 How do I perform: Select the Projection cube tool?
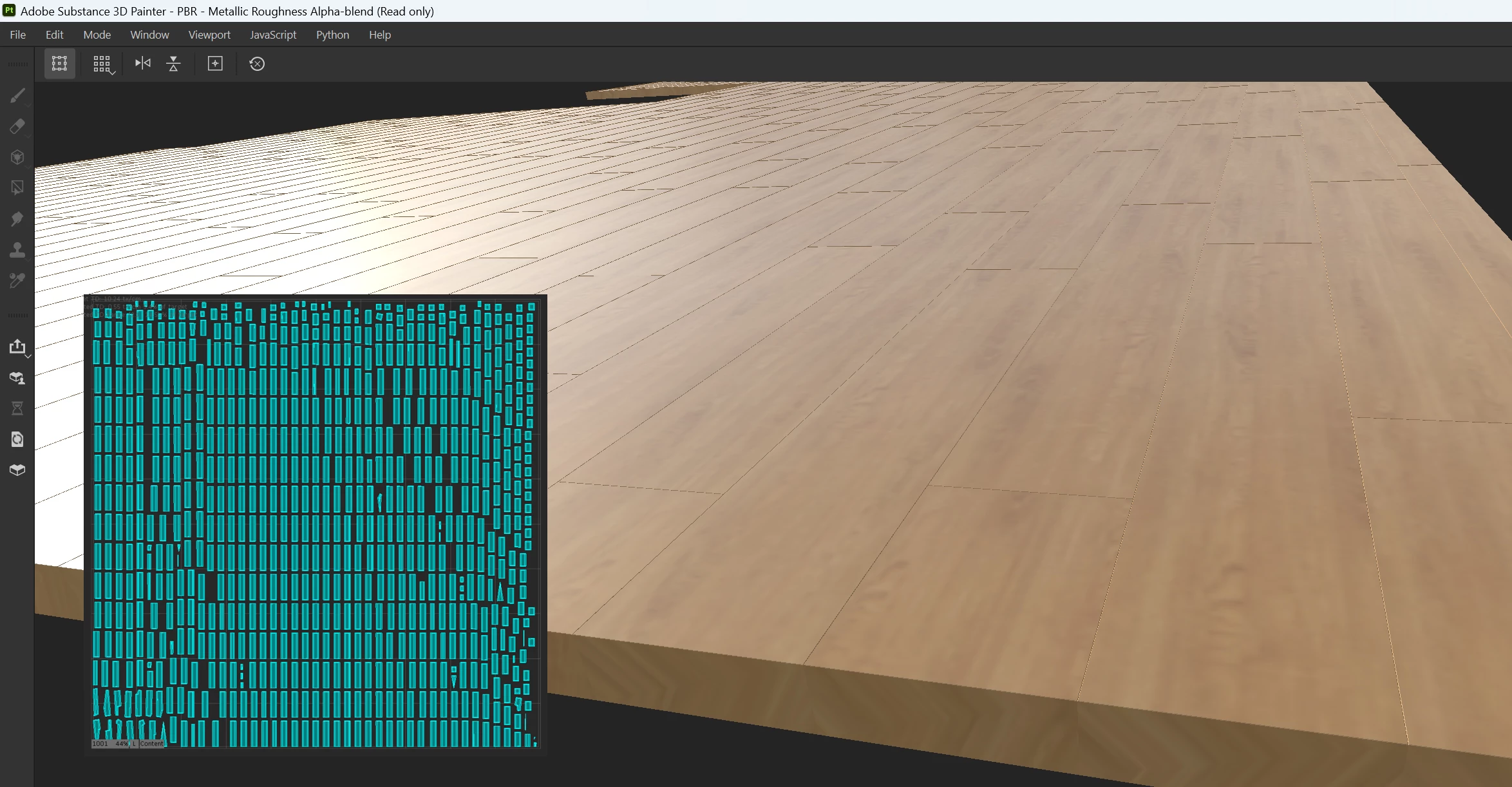pos(17,157)
